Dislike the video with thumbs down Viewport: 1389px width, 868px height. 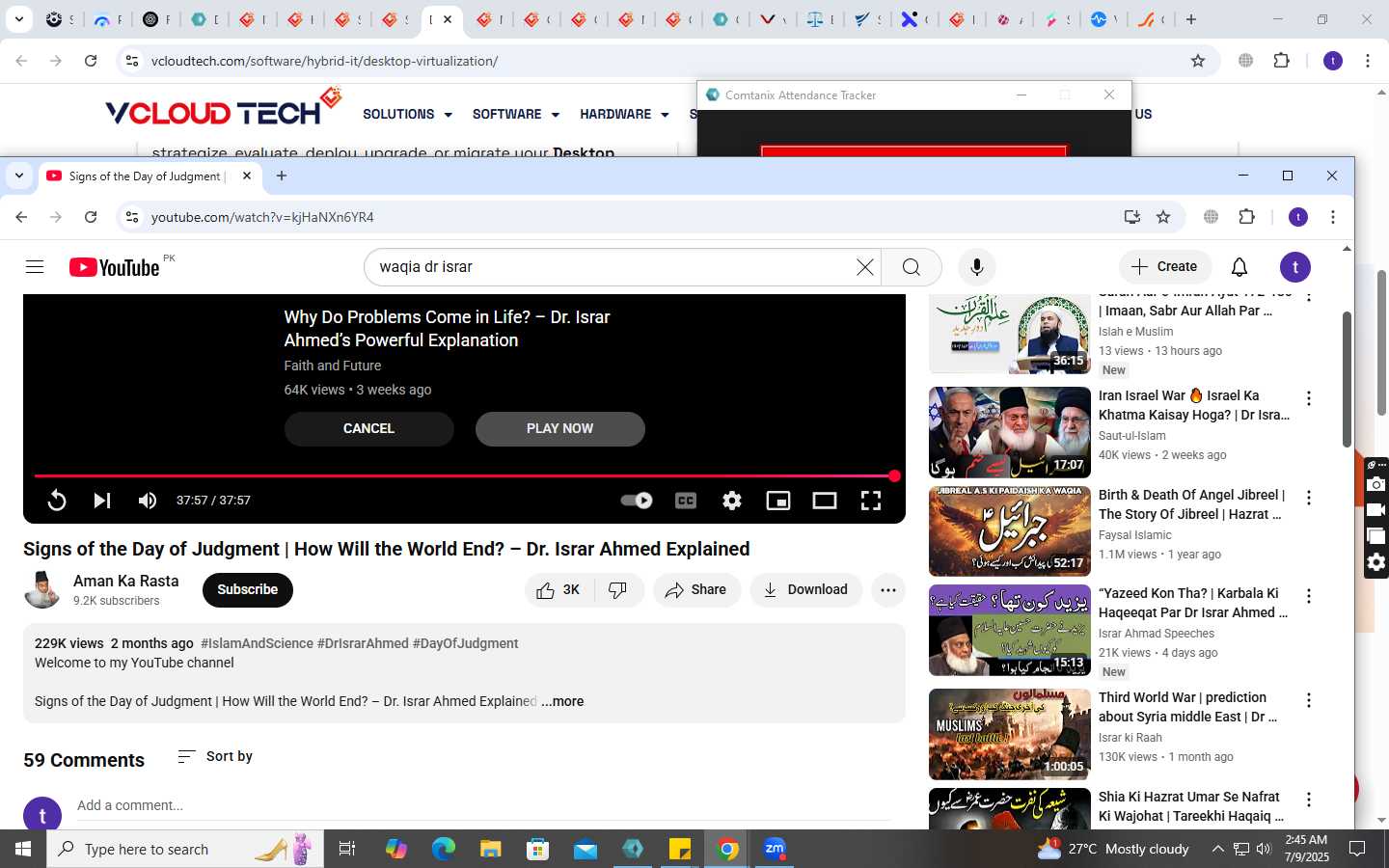tap(619, 590)
